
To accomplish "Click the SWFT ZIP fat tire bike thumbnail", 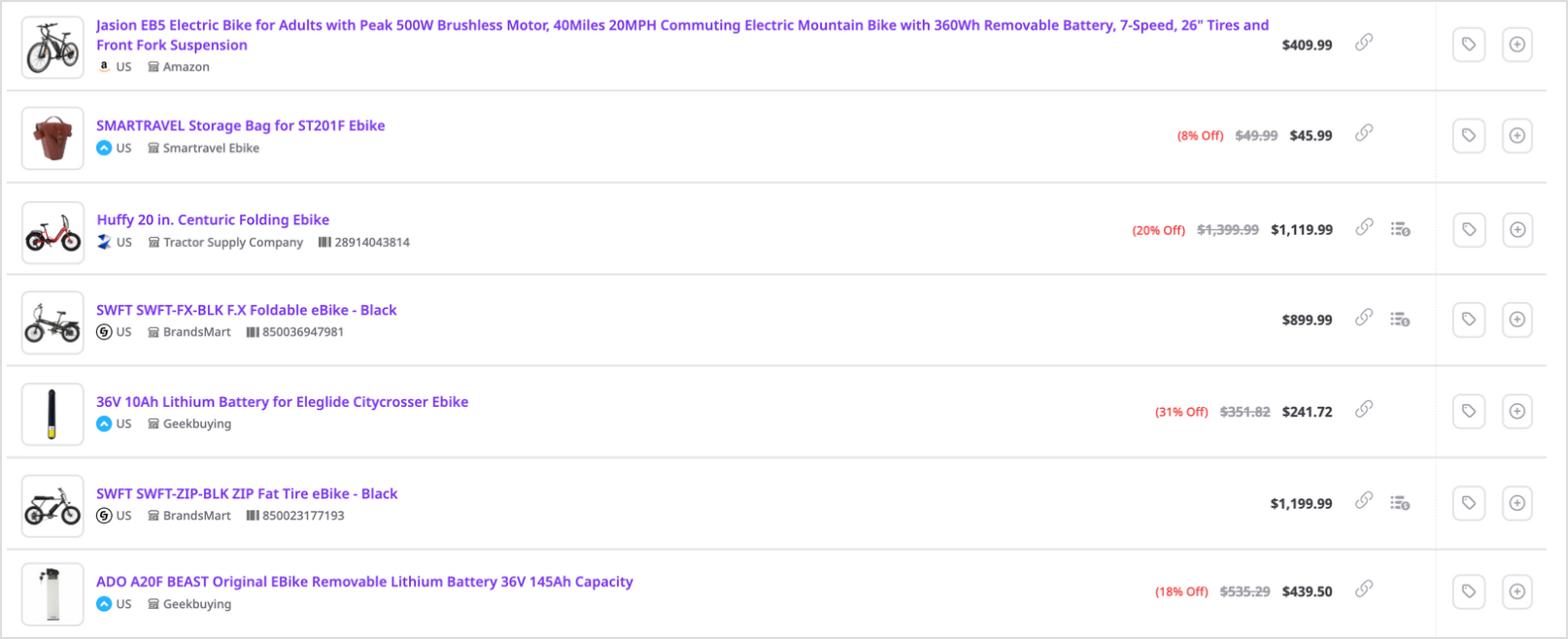I will pos(52,506).
